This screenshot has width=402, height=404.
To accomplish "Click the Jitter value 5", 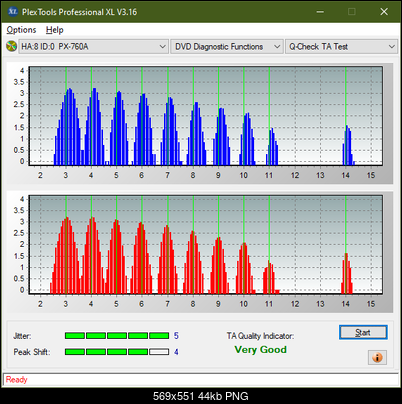I will 176,336.
